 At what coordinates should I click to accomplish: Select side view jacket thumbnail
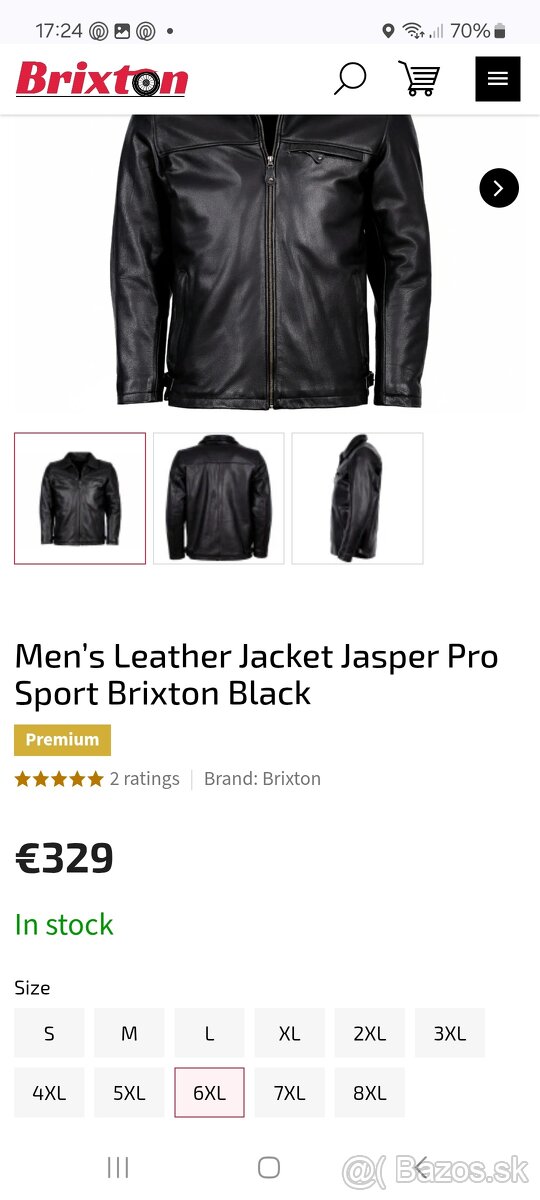point(357,498)
